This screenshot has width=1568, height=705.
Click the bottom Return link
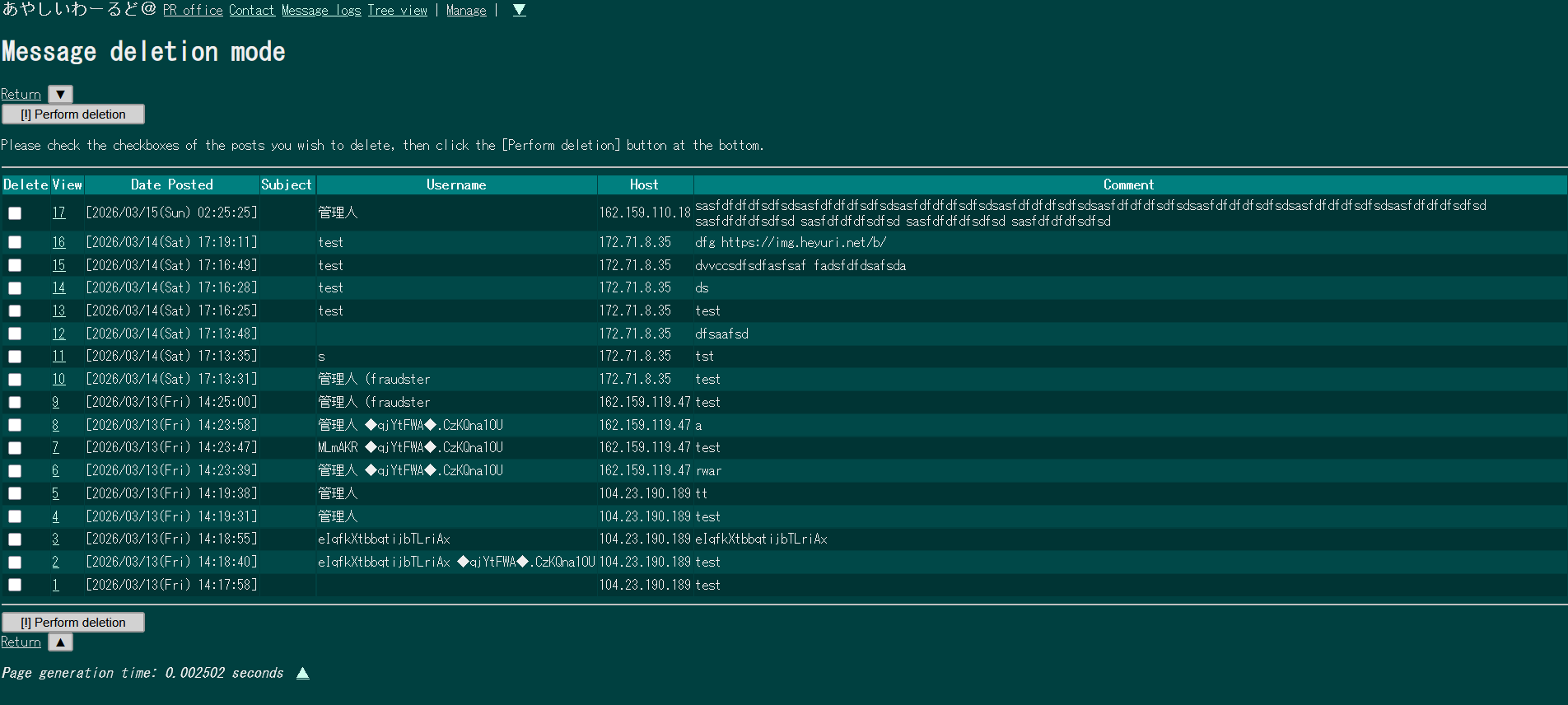tap(21, 642)
